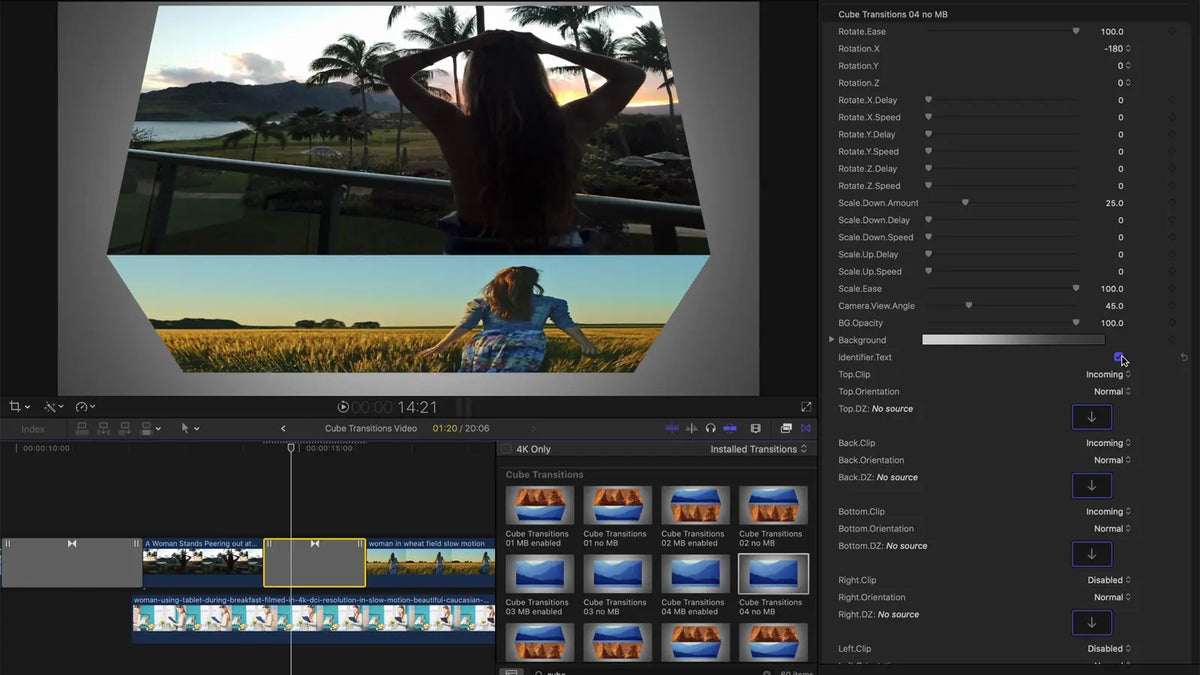Click the insert clip edit icon
Image resolution: width=1200 pixels, height=675 pixels.
tap(103, 429)
